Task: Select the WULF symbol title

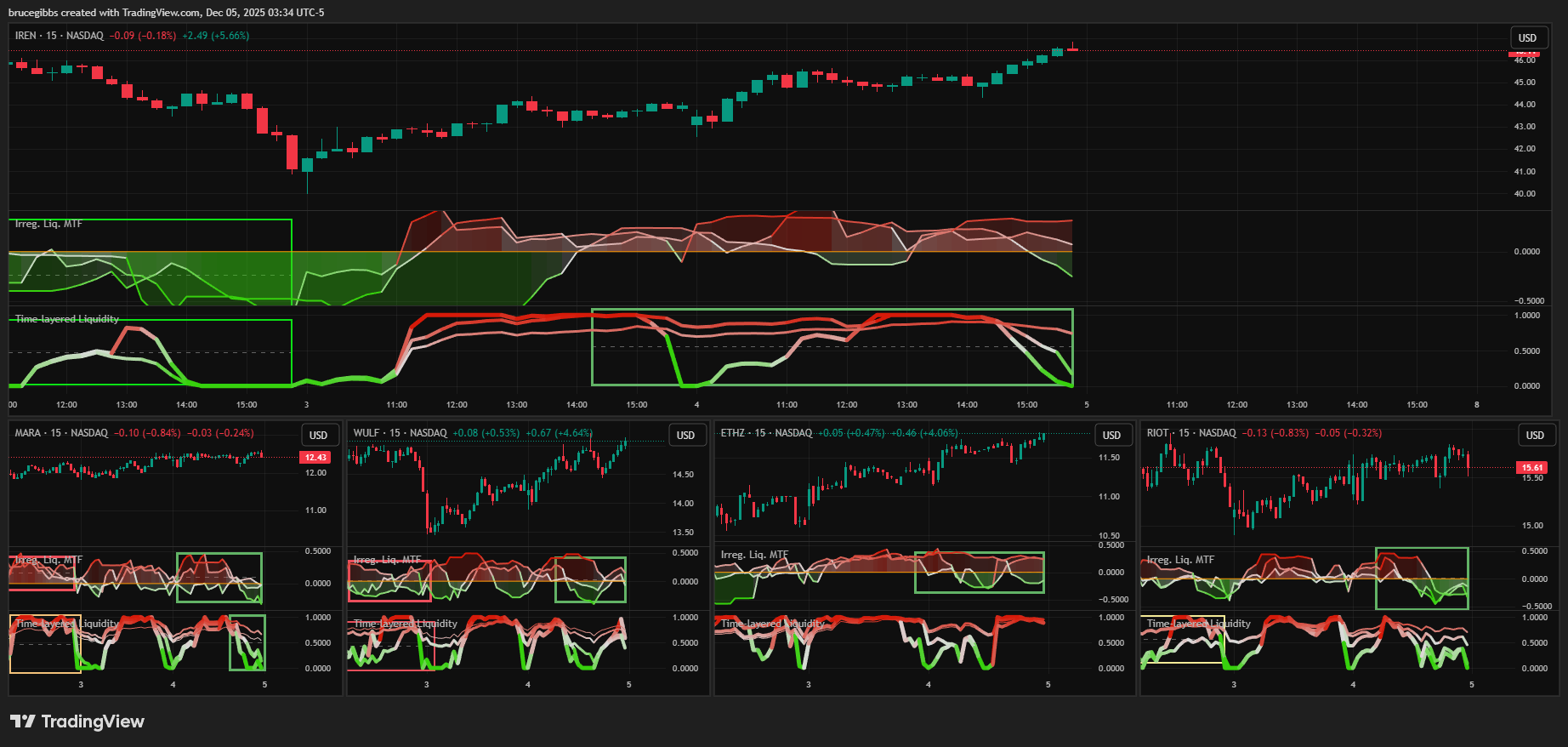Action: (366, 433)
